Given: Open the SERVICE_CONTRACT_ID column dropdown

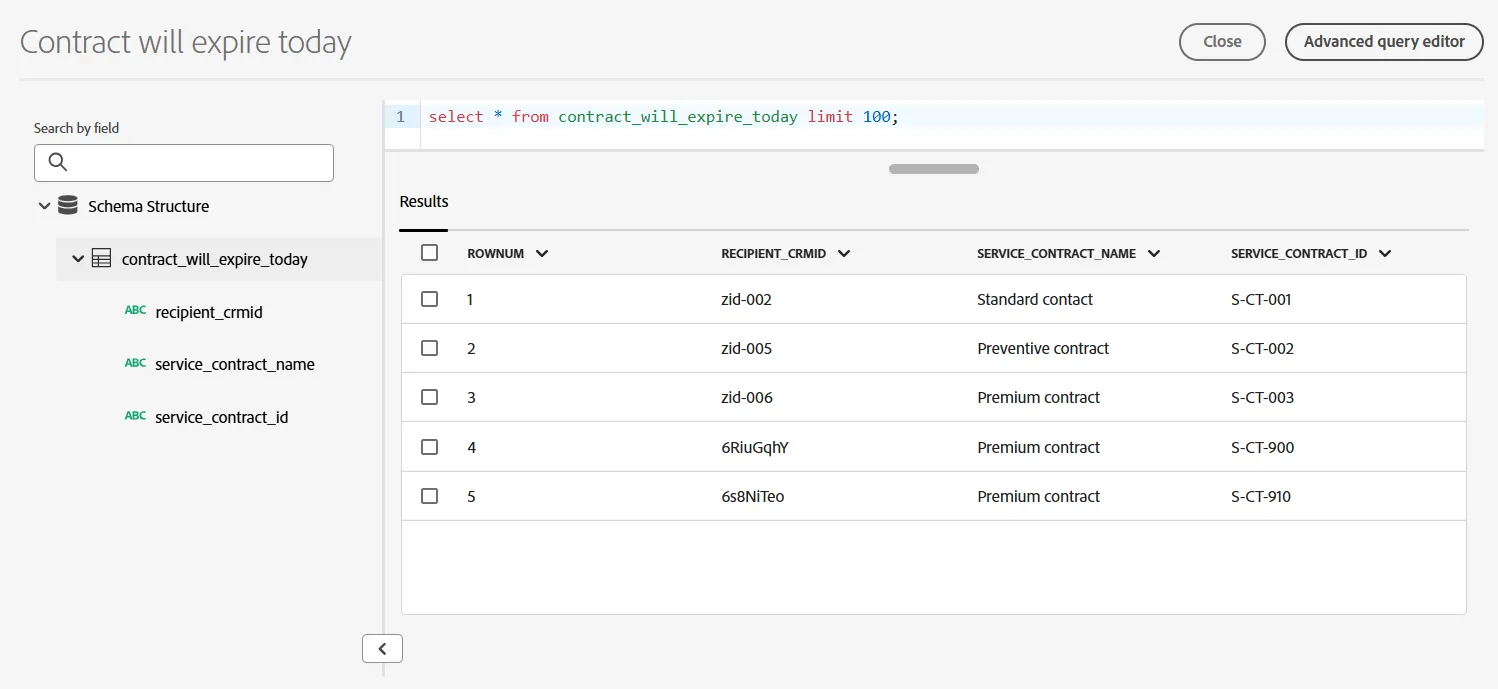Looking at the screenshot, I should click(1385, 254).
